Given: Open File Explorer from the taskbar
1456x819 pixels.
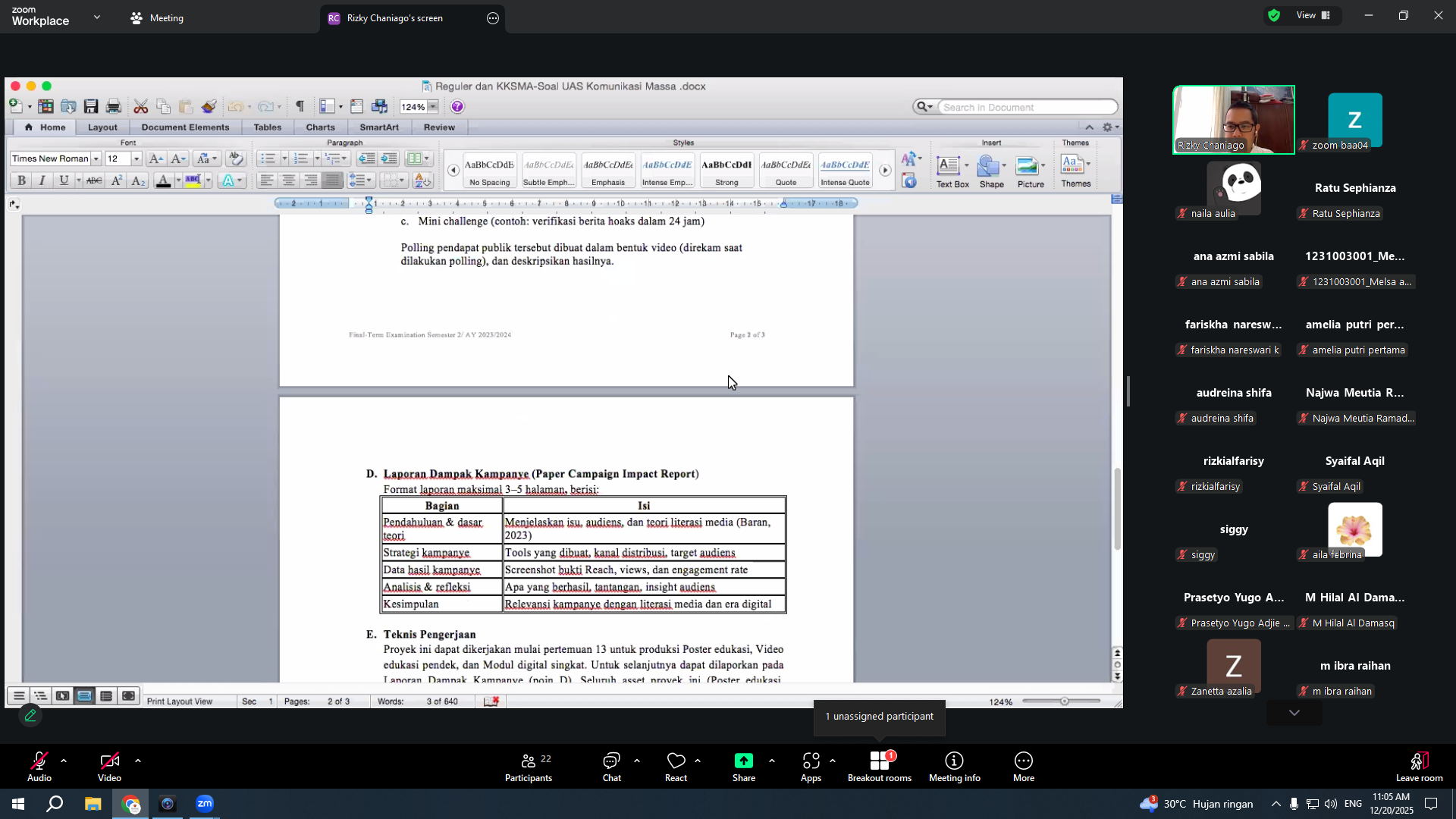Looking at the screenshot, I should point(93,804).
